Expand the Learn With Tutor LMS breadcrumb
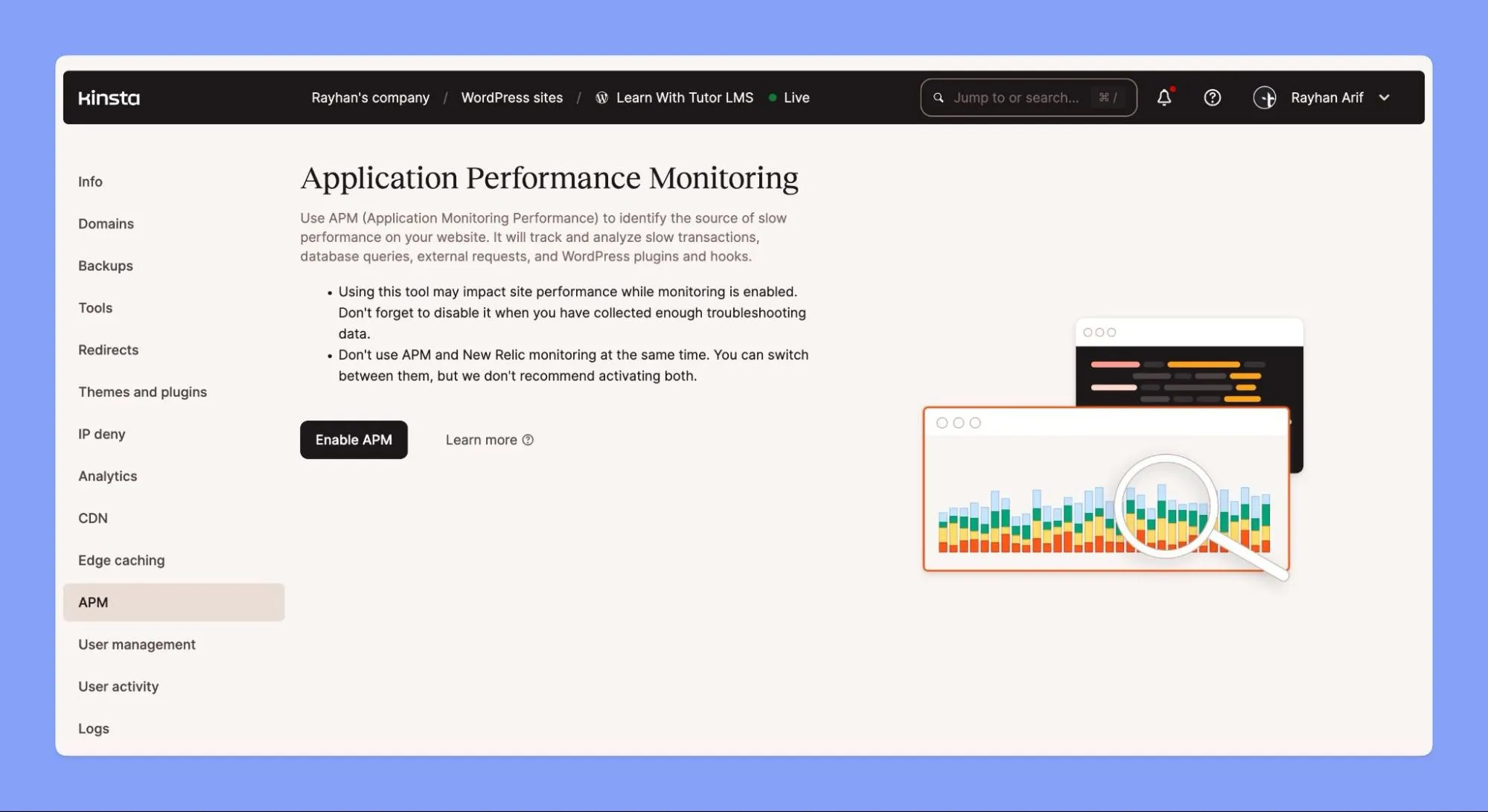Viewport: 1488px width, 812px height. (685, 97)
